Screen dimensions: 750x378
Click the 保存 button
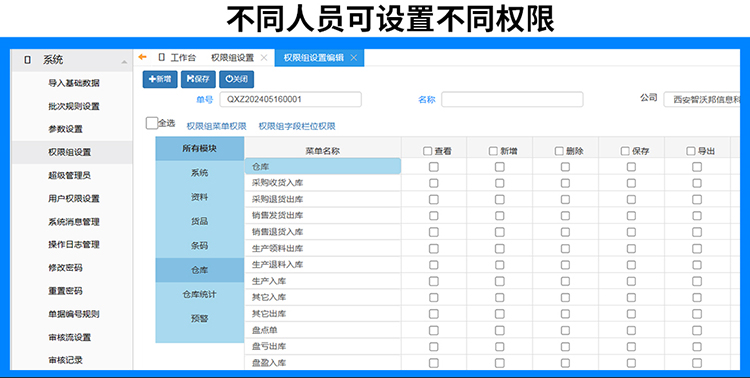198,79
